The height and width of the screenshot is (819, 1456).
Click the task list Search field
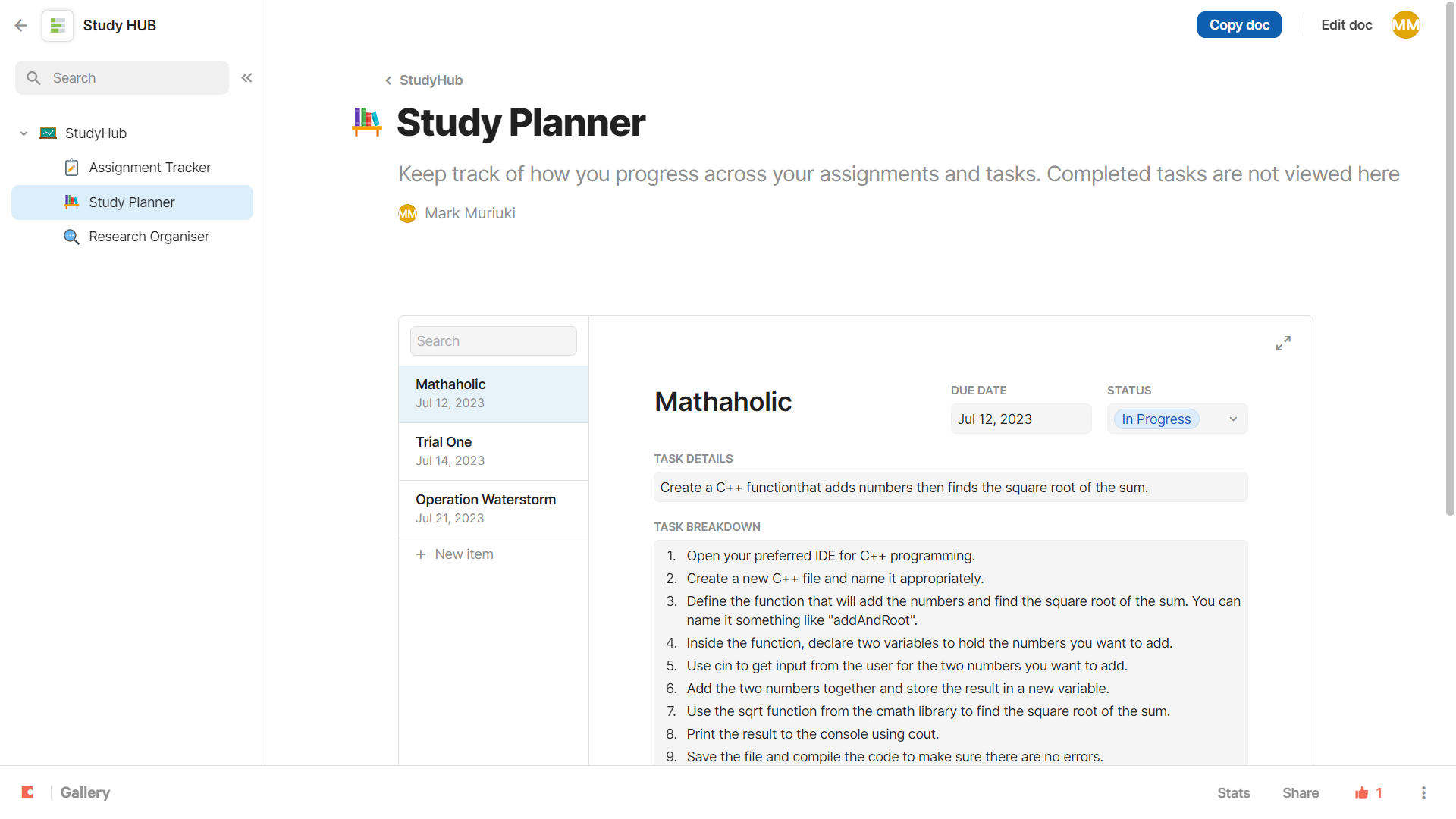[x=493, y=341]
